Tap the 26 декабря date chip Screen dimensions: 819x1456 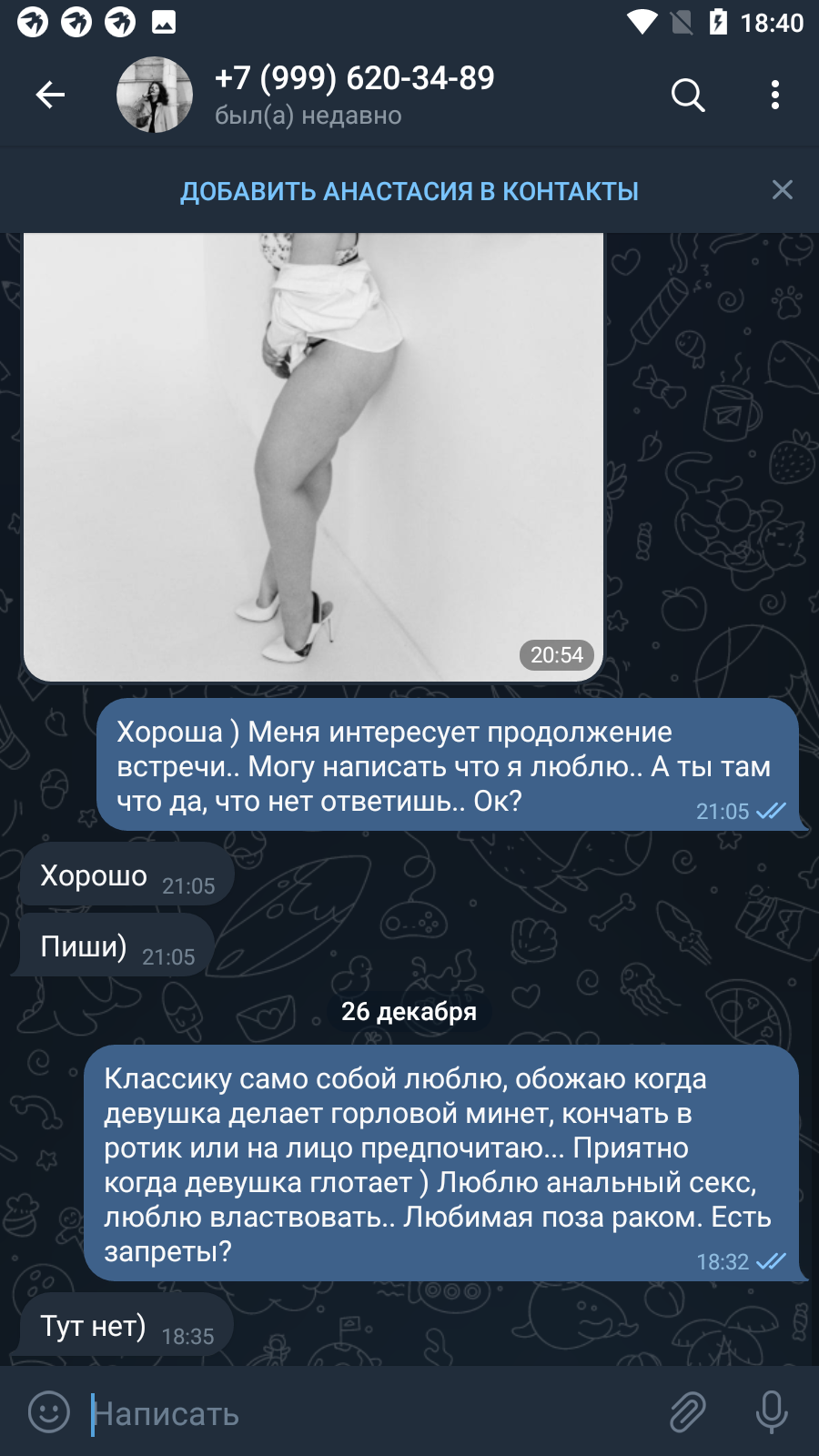[x=409, y=1011]
